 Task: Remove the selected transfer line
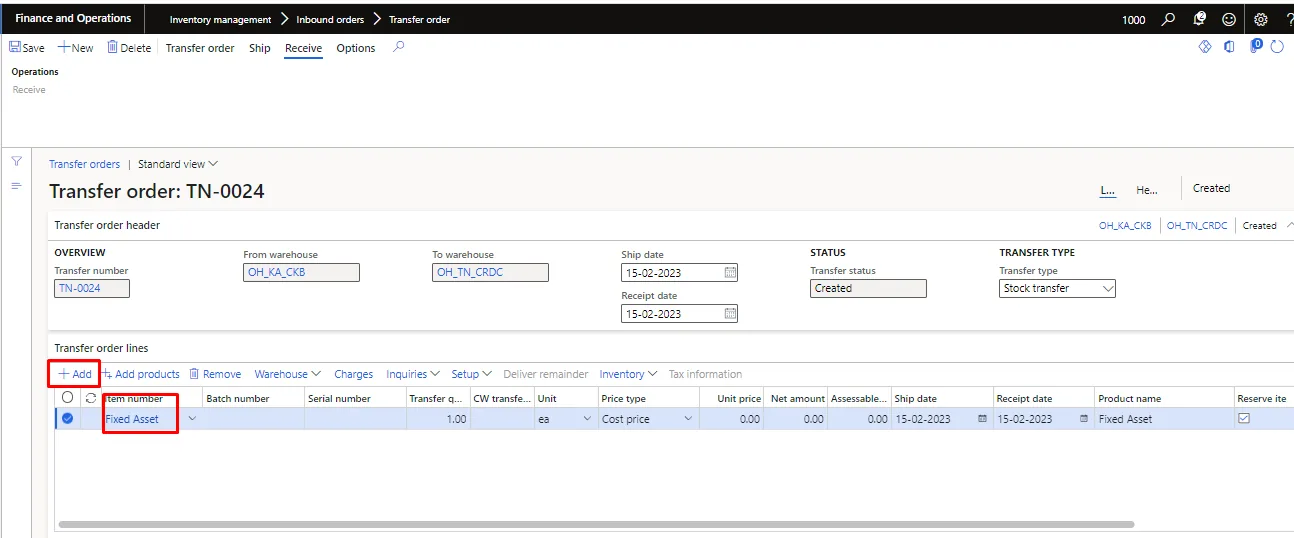[x=215, y=374]
